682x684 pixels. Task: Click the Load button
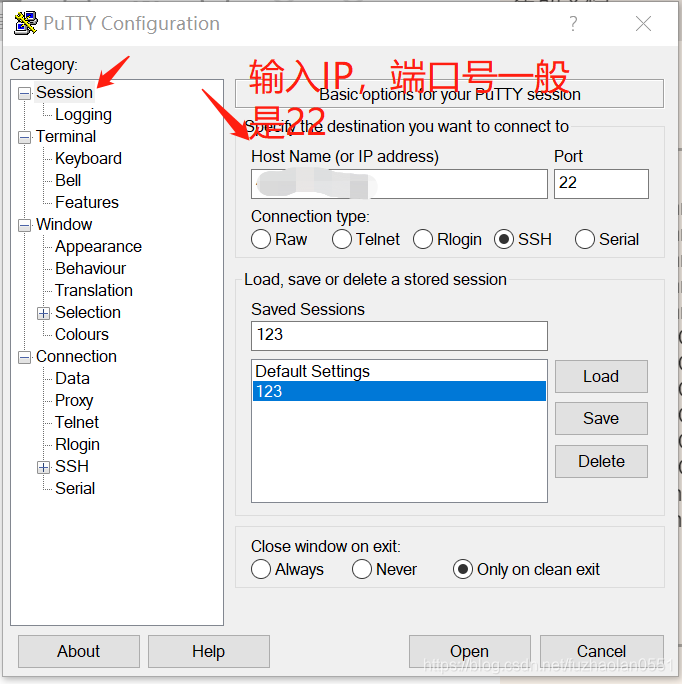point(601,376)
